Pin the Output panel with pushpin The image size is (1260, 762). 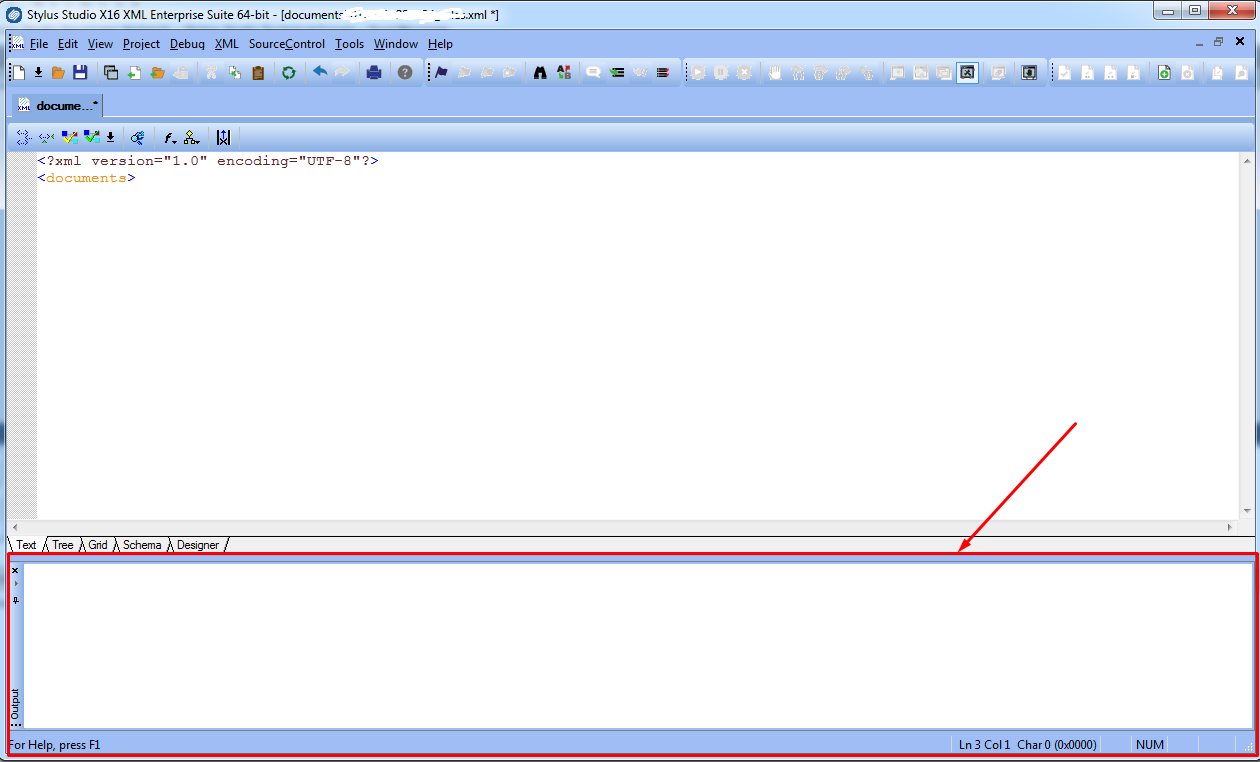tap(15, 600)
